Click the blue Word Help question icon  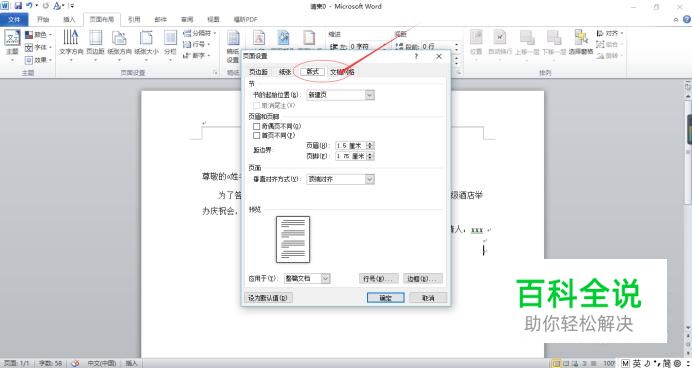pyautogui.click(x=687, y=19)
